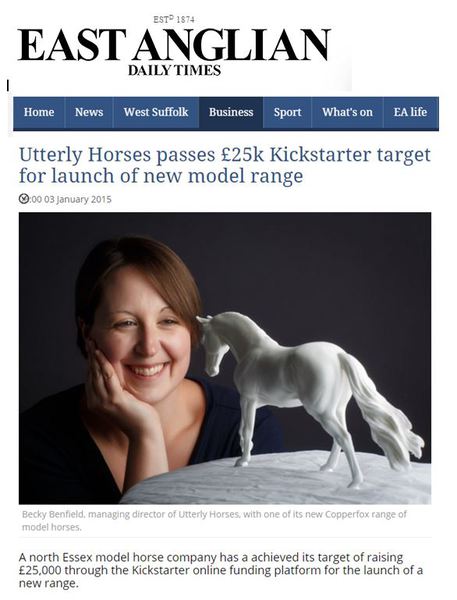Click the opening article paragraph
This screenshot has width=457, height=600.
[221, 570]
